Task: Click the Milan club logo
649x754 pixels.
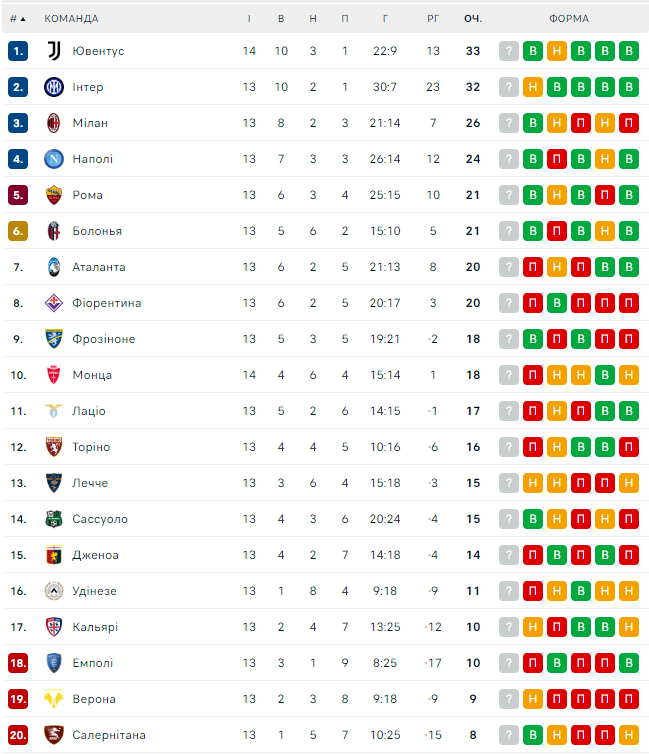Action: (53, 123)
